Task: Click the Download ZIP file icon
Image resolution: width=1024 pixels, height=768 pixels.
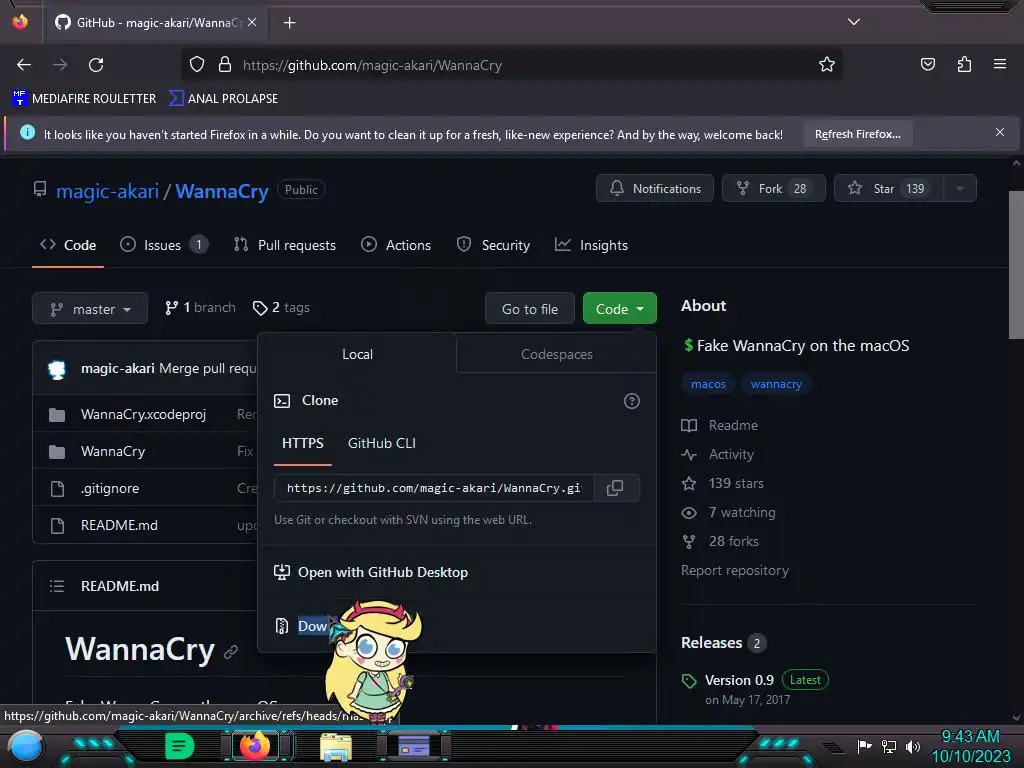Action: click(281, 626)
